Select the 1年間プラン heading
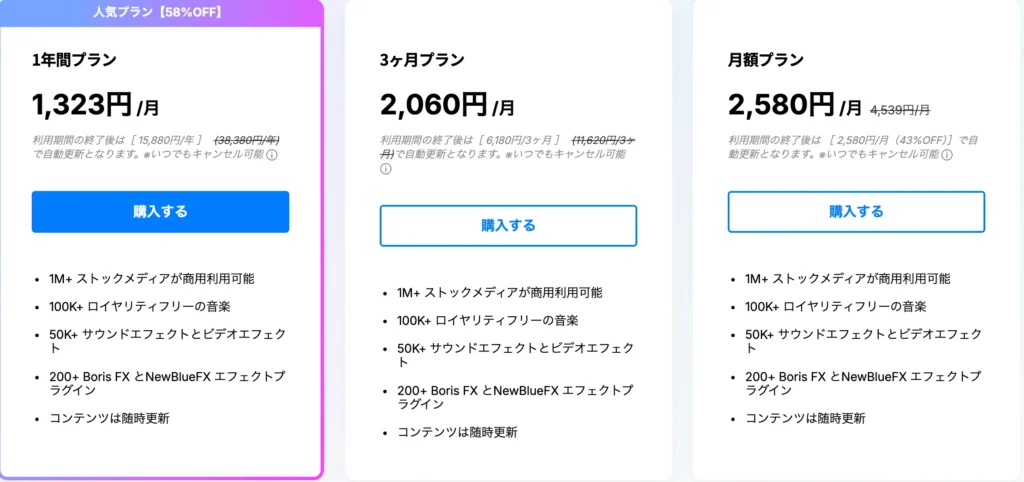 (x=74, y=60)
